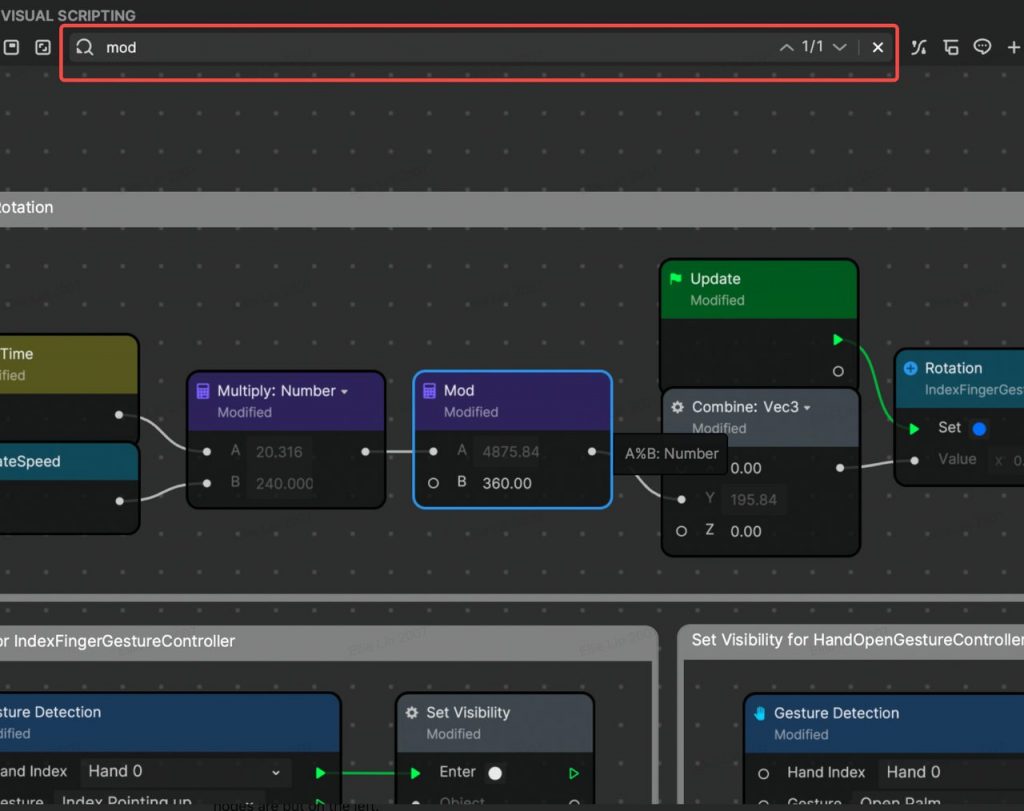Click the Rotation node Value input port

[914, 460]
